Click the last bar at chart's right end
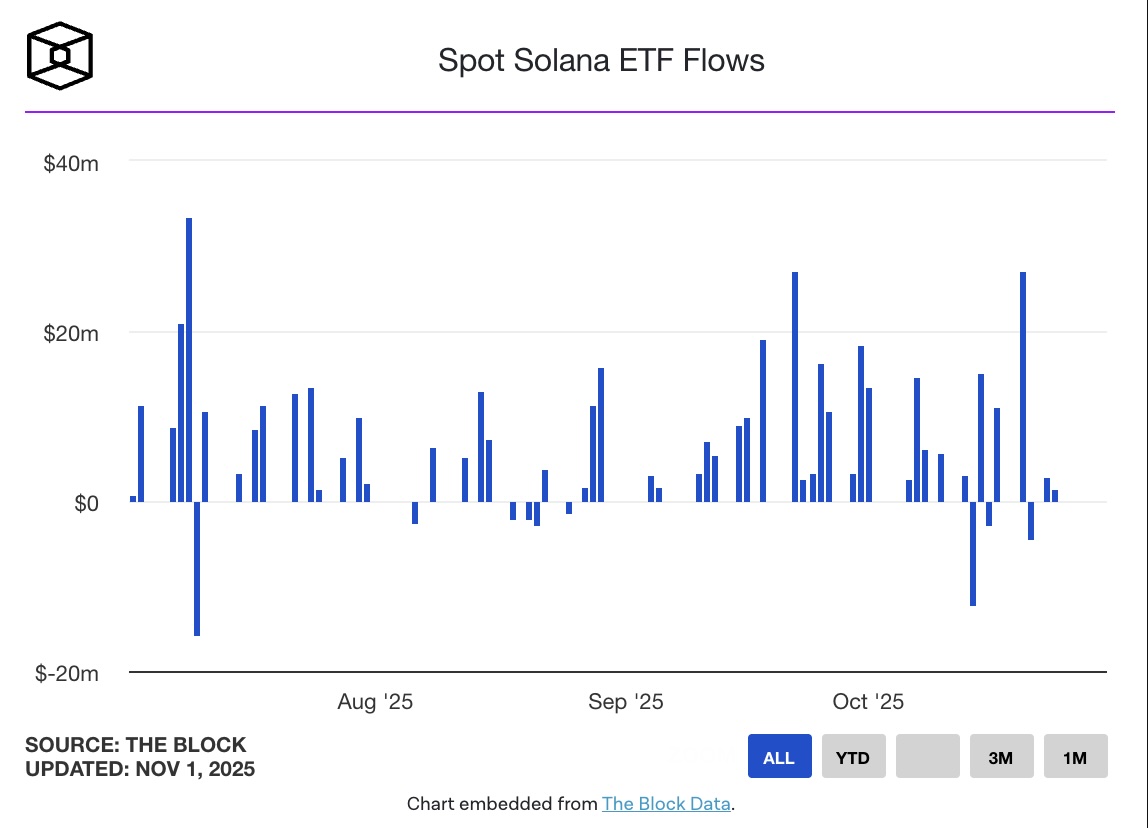 (1055, 496)
